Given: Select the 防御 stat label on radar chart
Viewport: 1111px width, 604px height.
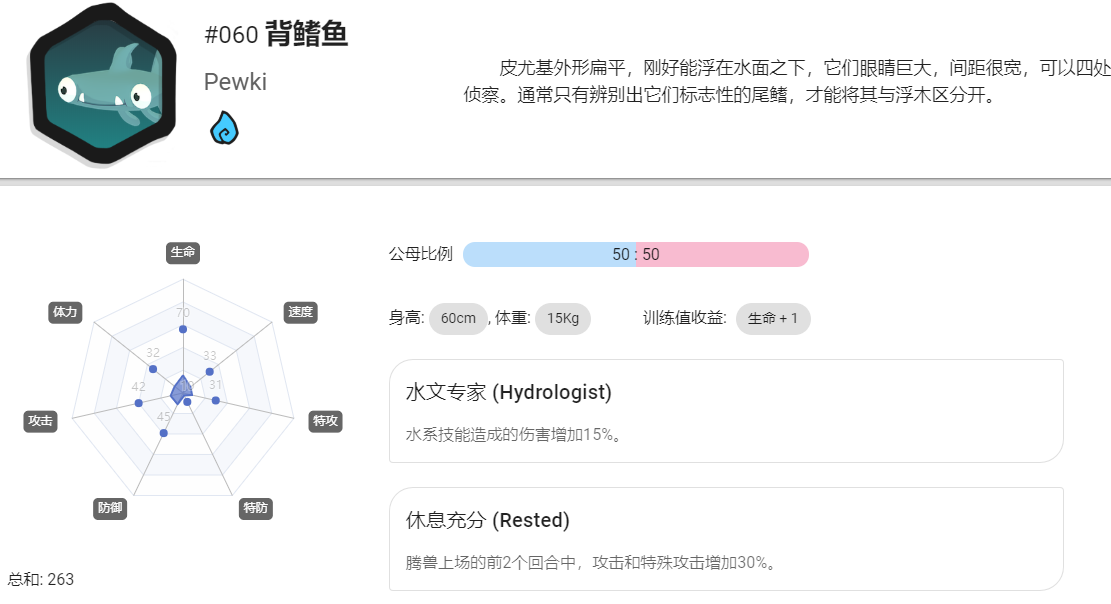Looking at the screenshot, I should pos(110,508).
